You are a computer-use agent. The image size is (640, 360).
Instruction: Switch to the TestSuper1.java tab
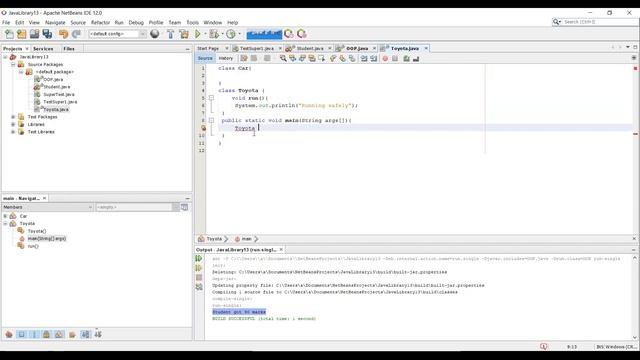(x=257, y=49)
